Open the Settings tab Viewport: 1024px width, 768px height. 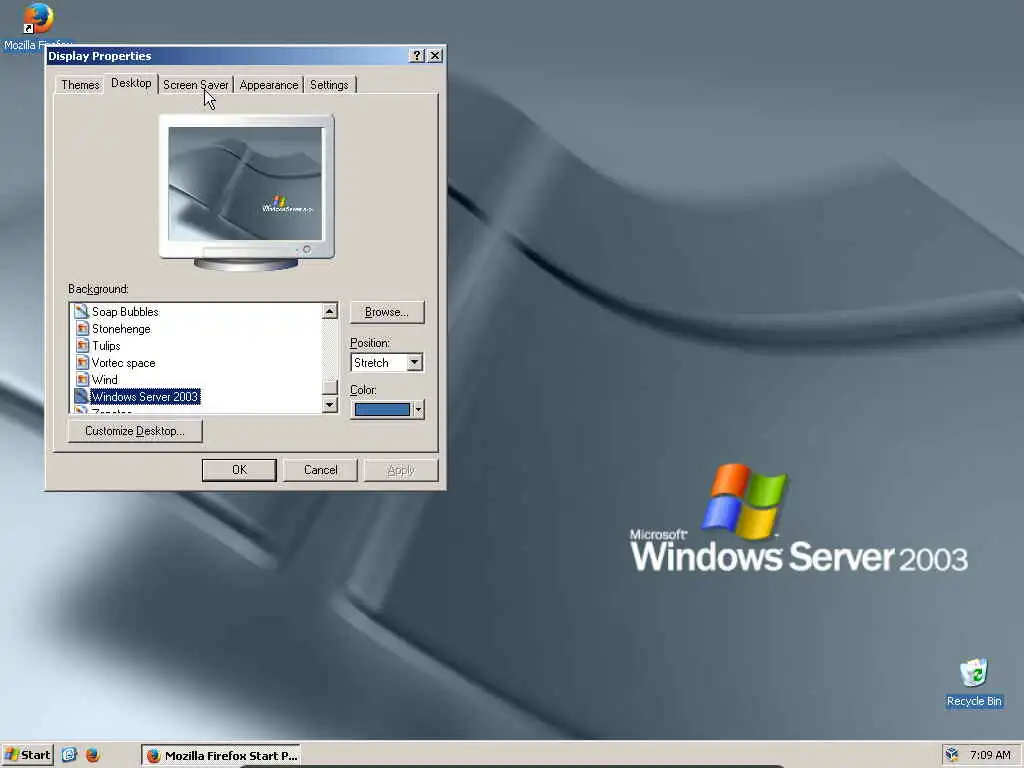[329, 85]
